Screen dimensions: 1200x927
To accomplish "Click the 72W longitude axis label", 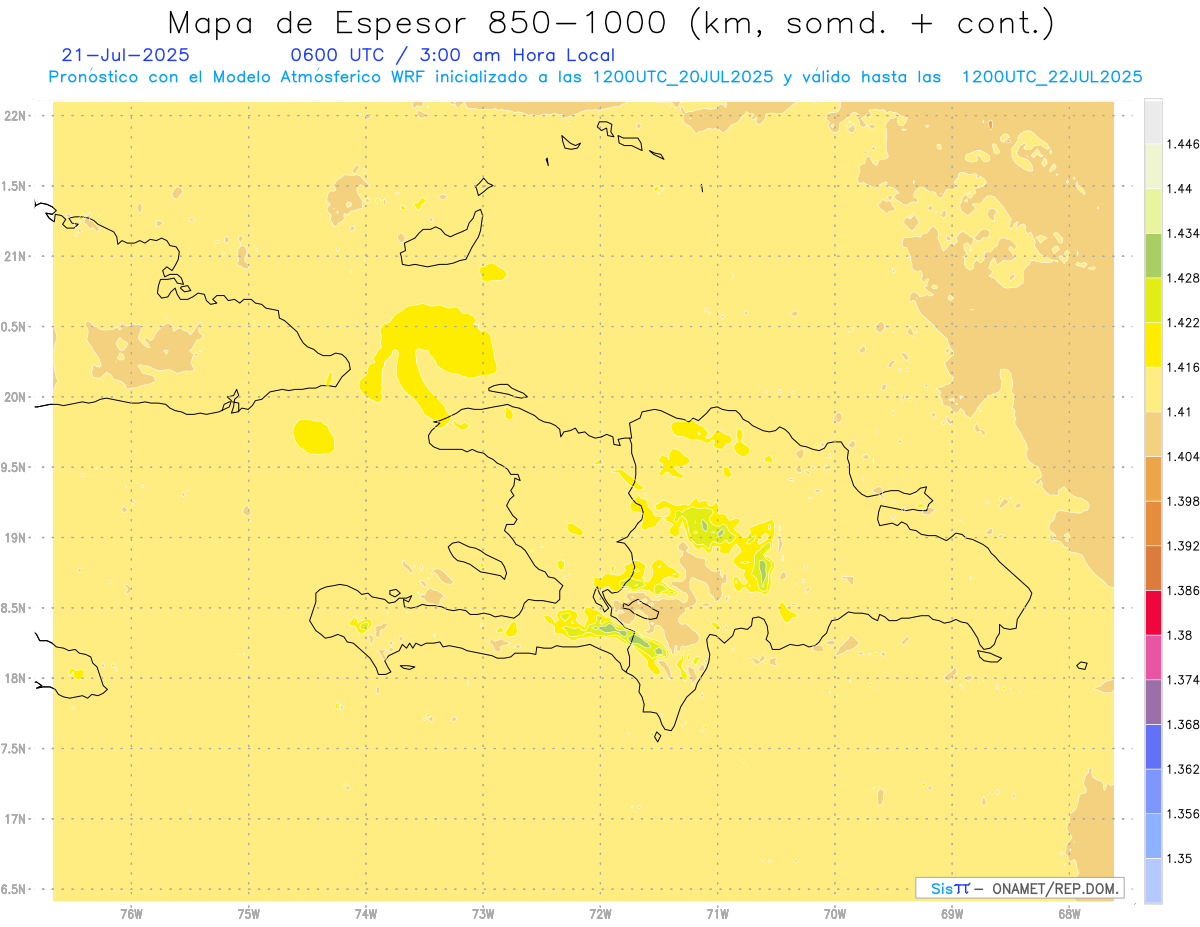I will (600, 913).
